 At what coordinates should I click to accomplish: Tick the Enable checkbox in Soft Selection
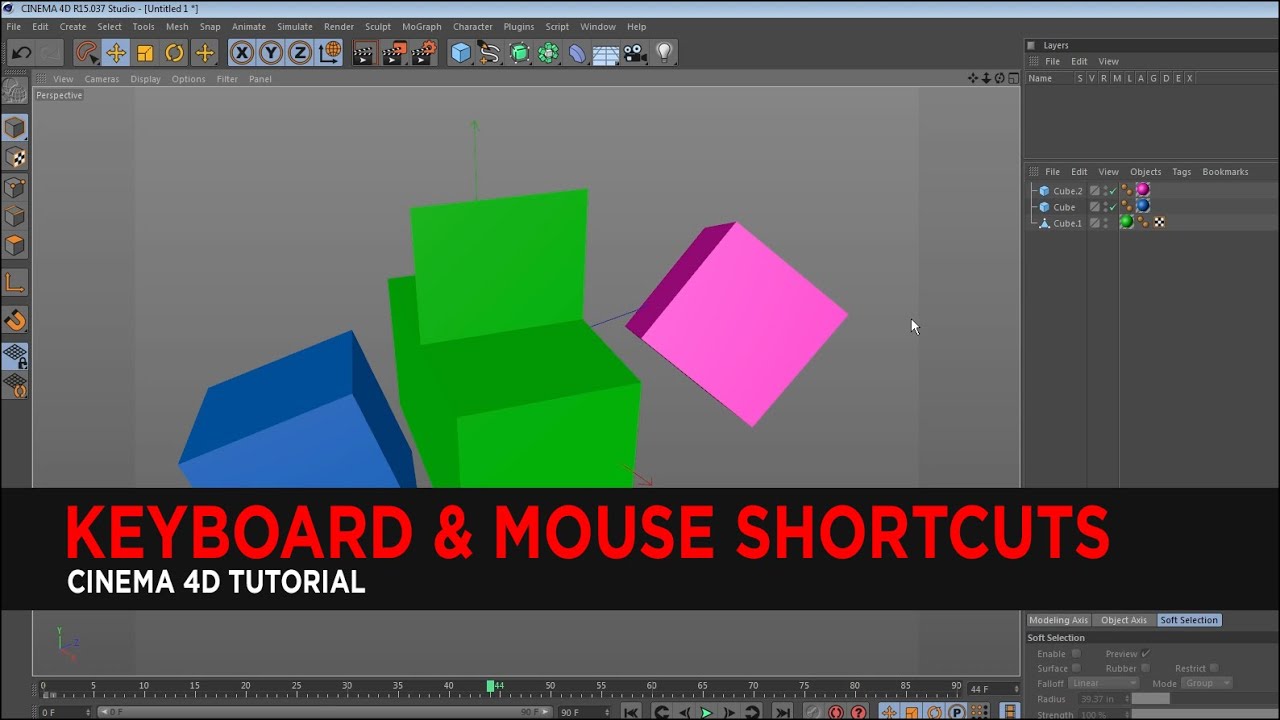(1076, 653)
